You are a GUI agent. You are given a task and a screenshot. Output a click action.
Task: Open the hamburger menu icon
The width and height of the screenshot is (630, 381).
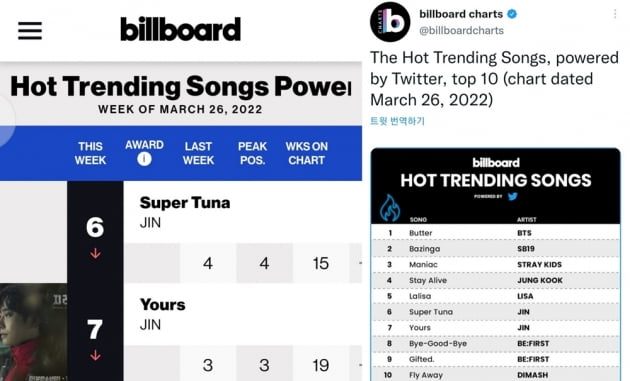[30, 31]
